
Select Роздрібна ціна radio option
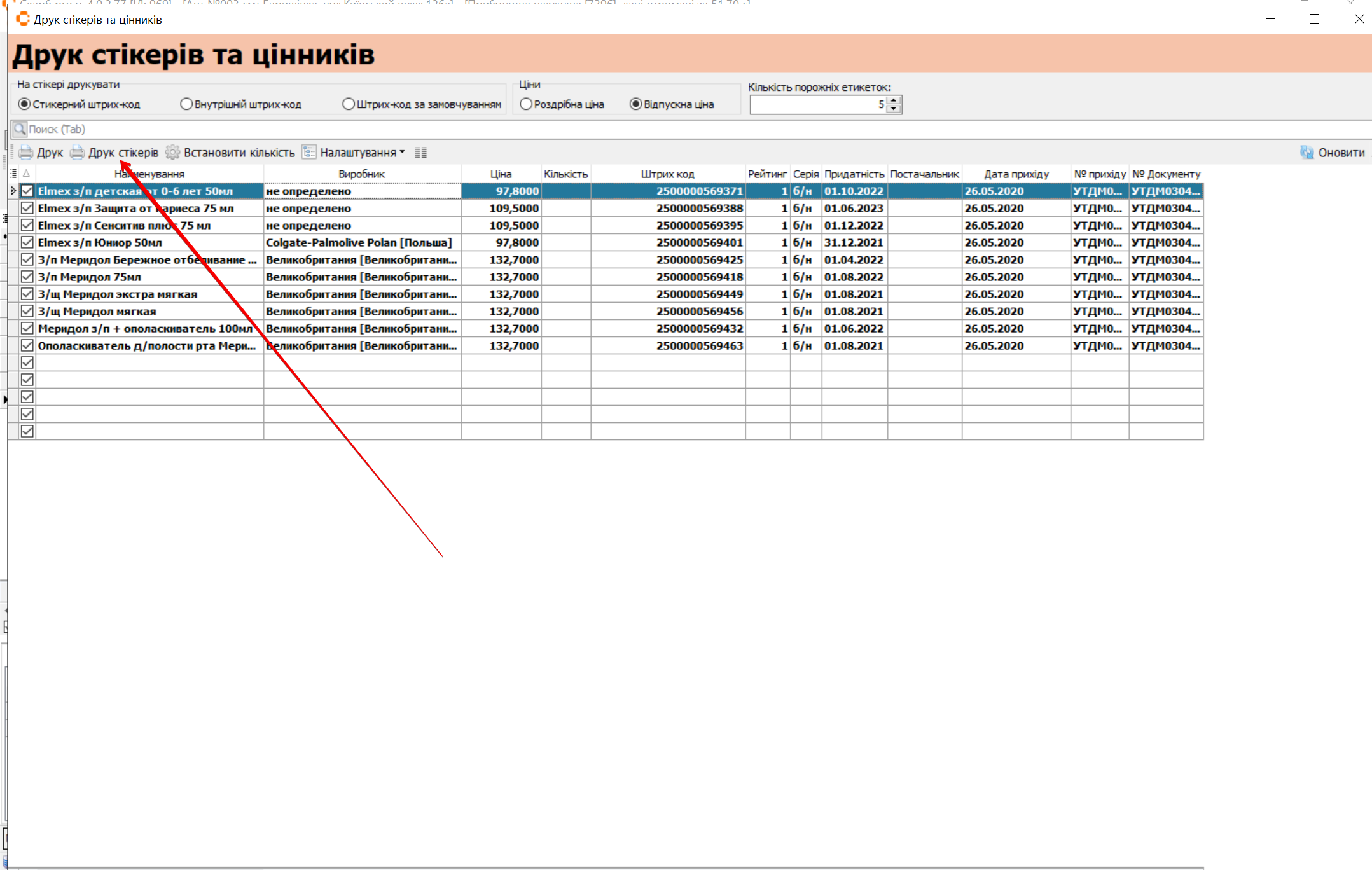coord(526,104)
